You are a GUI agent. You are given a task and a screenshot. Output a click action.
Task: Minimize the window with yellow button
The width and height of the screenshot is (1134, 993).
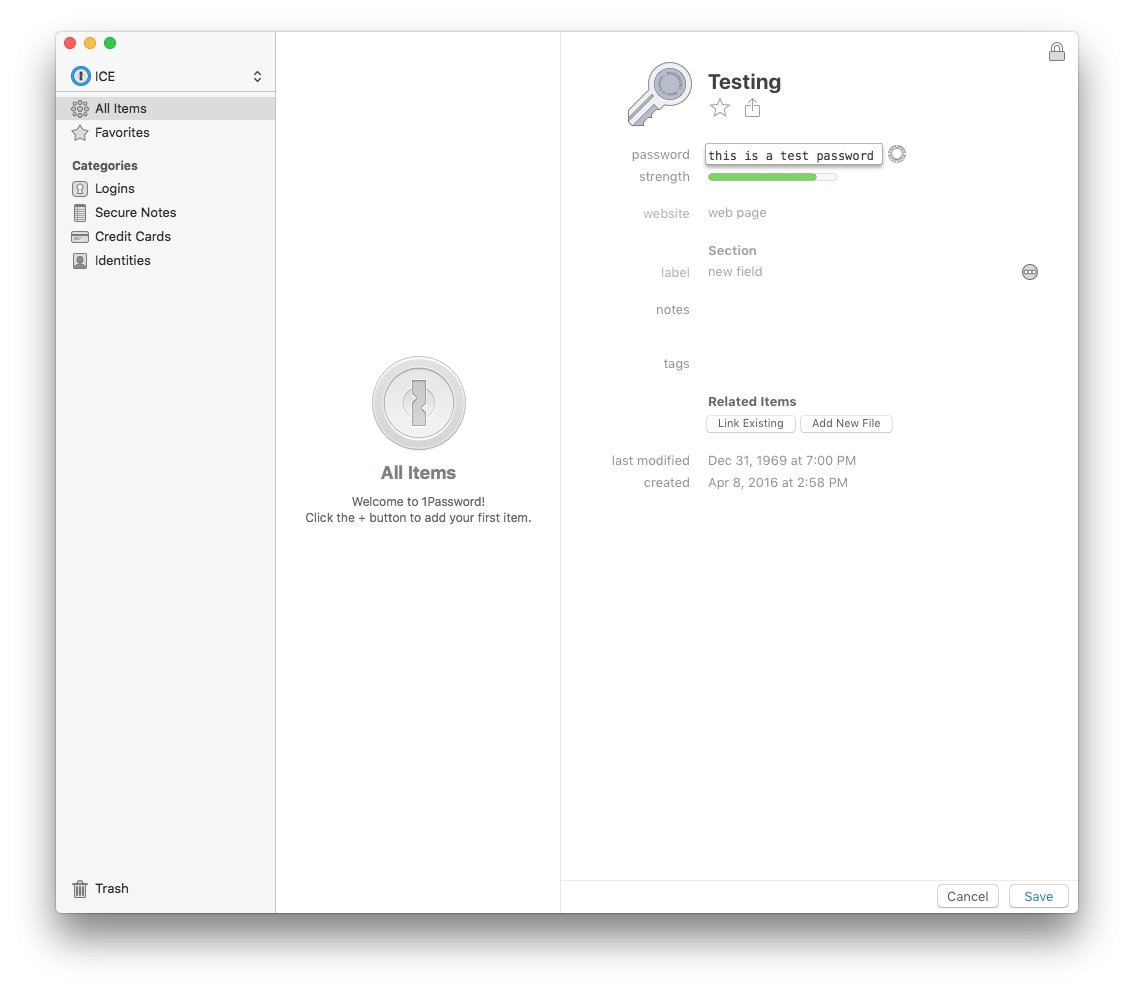90,43
